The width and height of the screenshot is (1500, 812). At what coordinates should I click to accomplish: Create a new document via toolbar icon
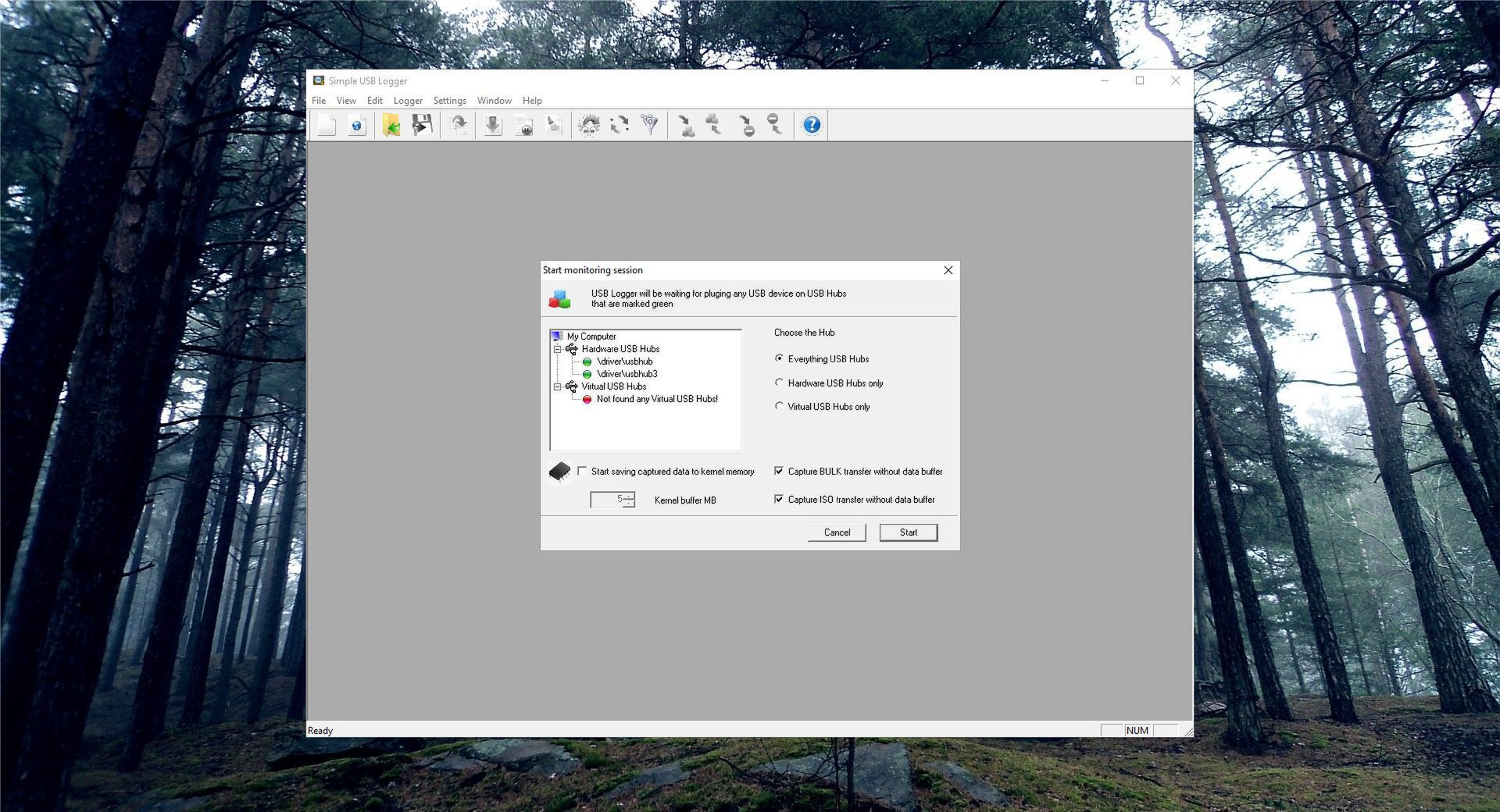[327, 125]
